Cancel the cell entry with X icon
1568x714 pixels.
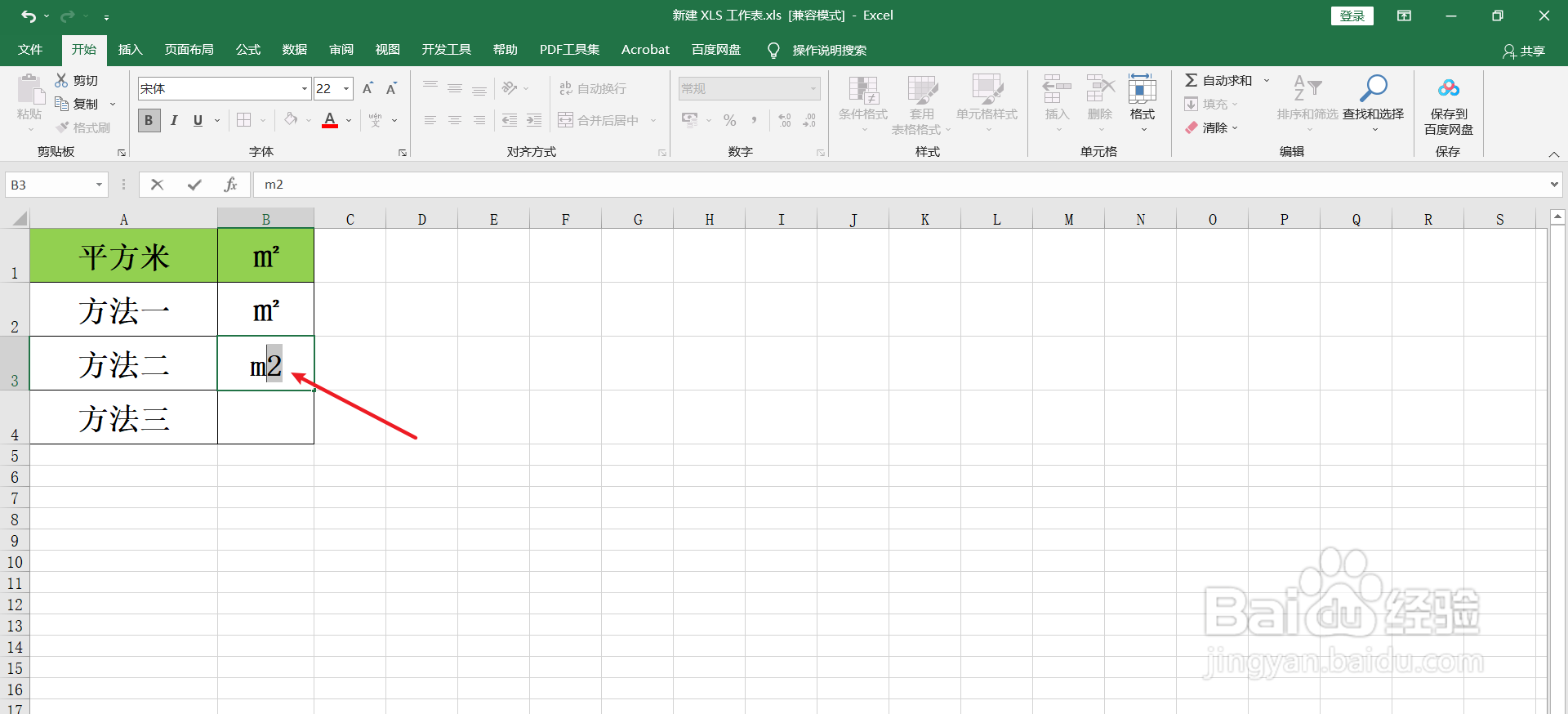pyautogui.click(x=158, y=185)
